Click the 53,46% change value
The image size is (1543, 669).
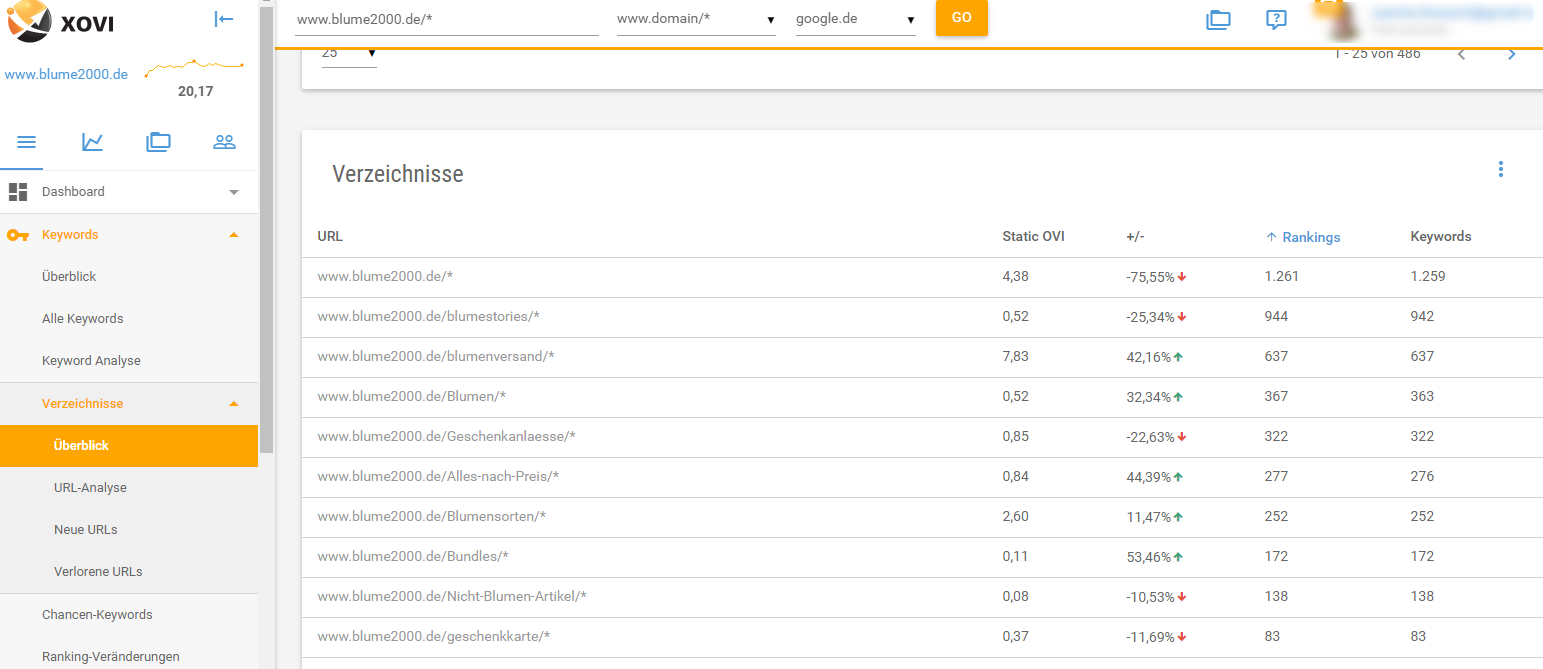click(x=1149, y=557)
